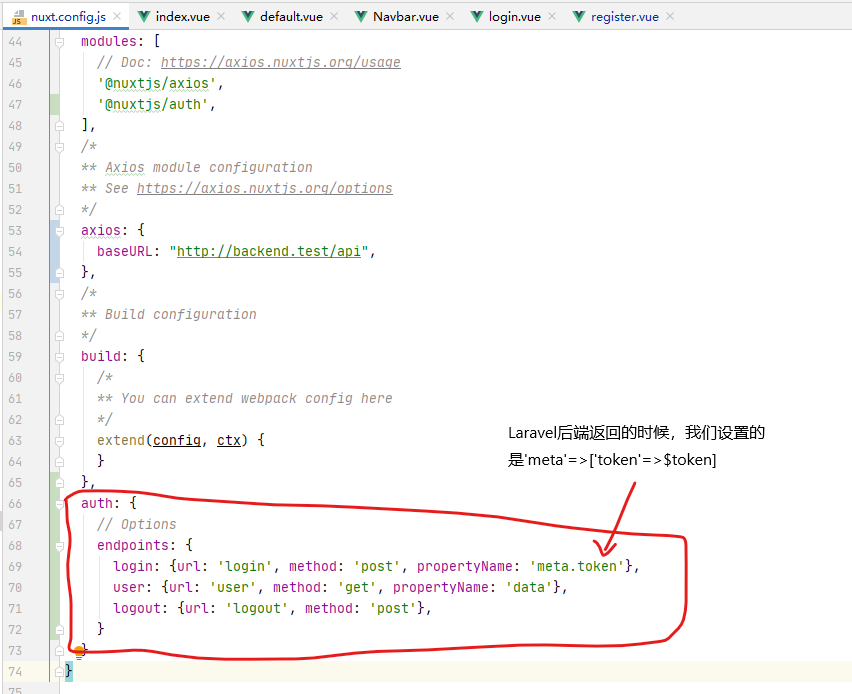Click the config parameter on line 63
The image size is (852, 694).
point(177,440)
